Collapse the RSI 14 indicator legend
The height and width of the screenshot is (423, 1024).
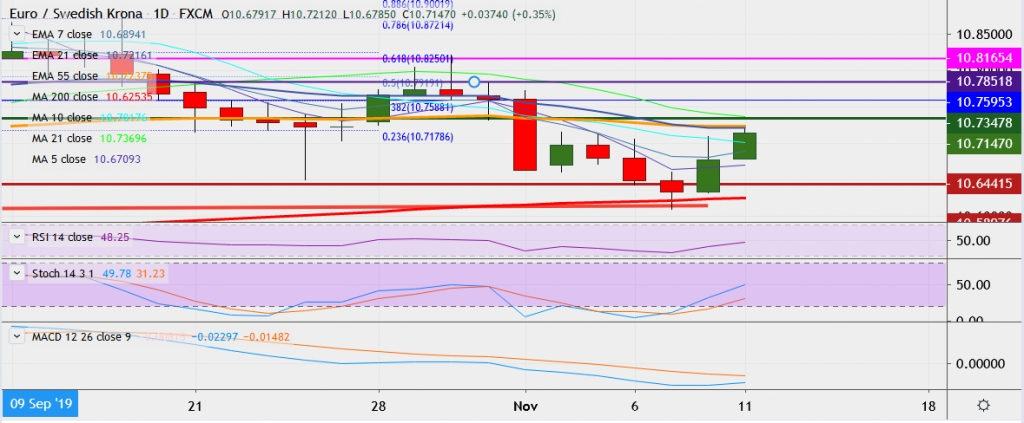(x=17, y=237)
